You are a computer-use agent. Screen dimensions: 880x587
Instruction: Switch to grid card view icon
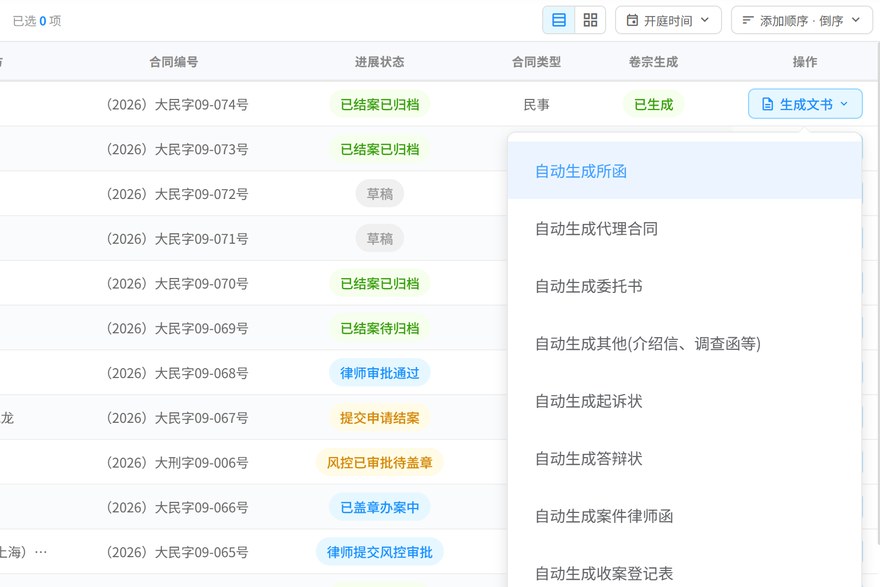pos(590,20)
